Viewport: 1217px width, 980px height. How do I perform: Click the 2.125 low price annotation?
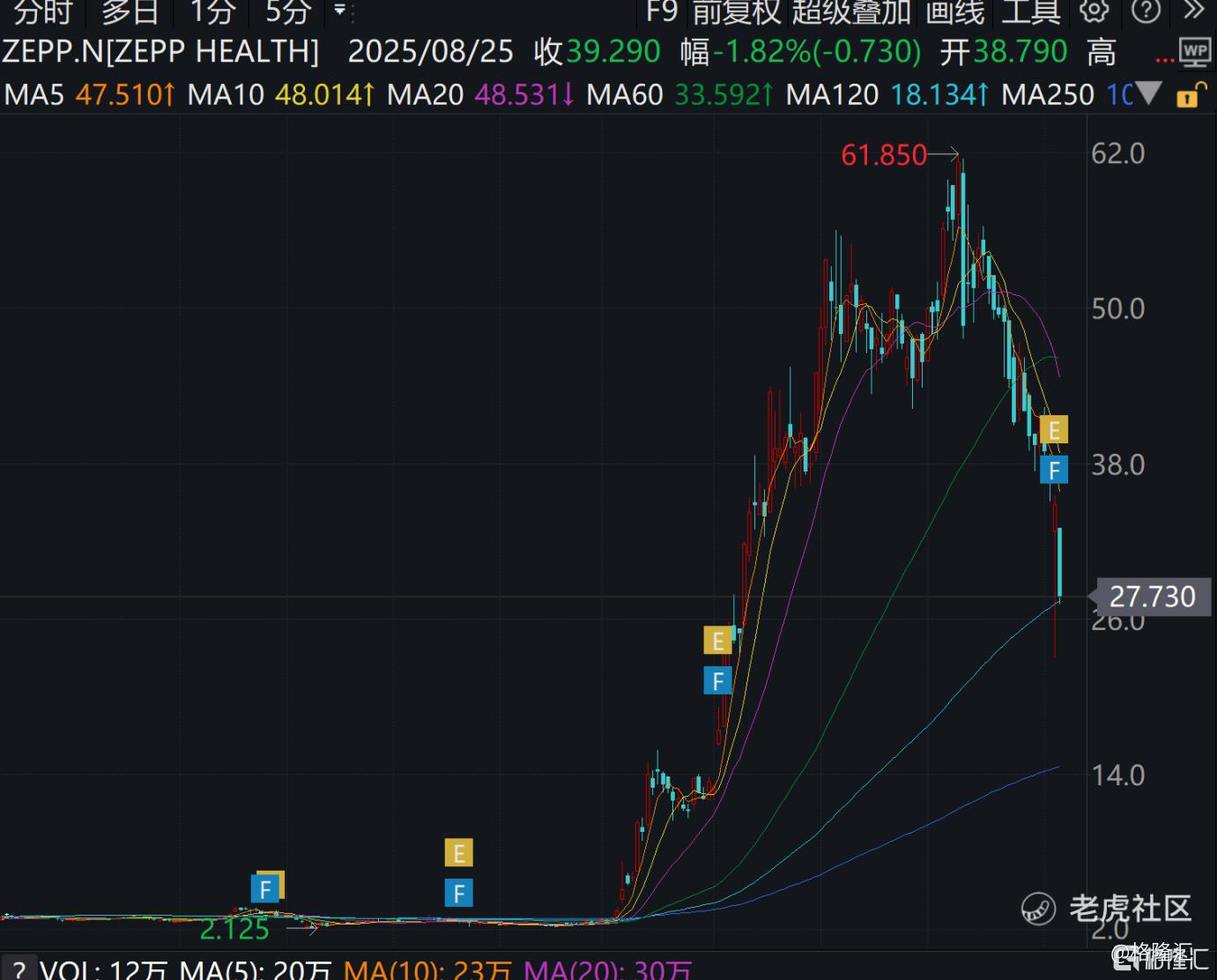coord(234,929)
